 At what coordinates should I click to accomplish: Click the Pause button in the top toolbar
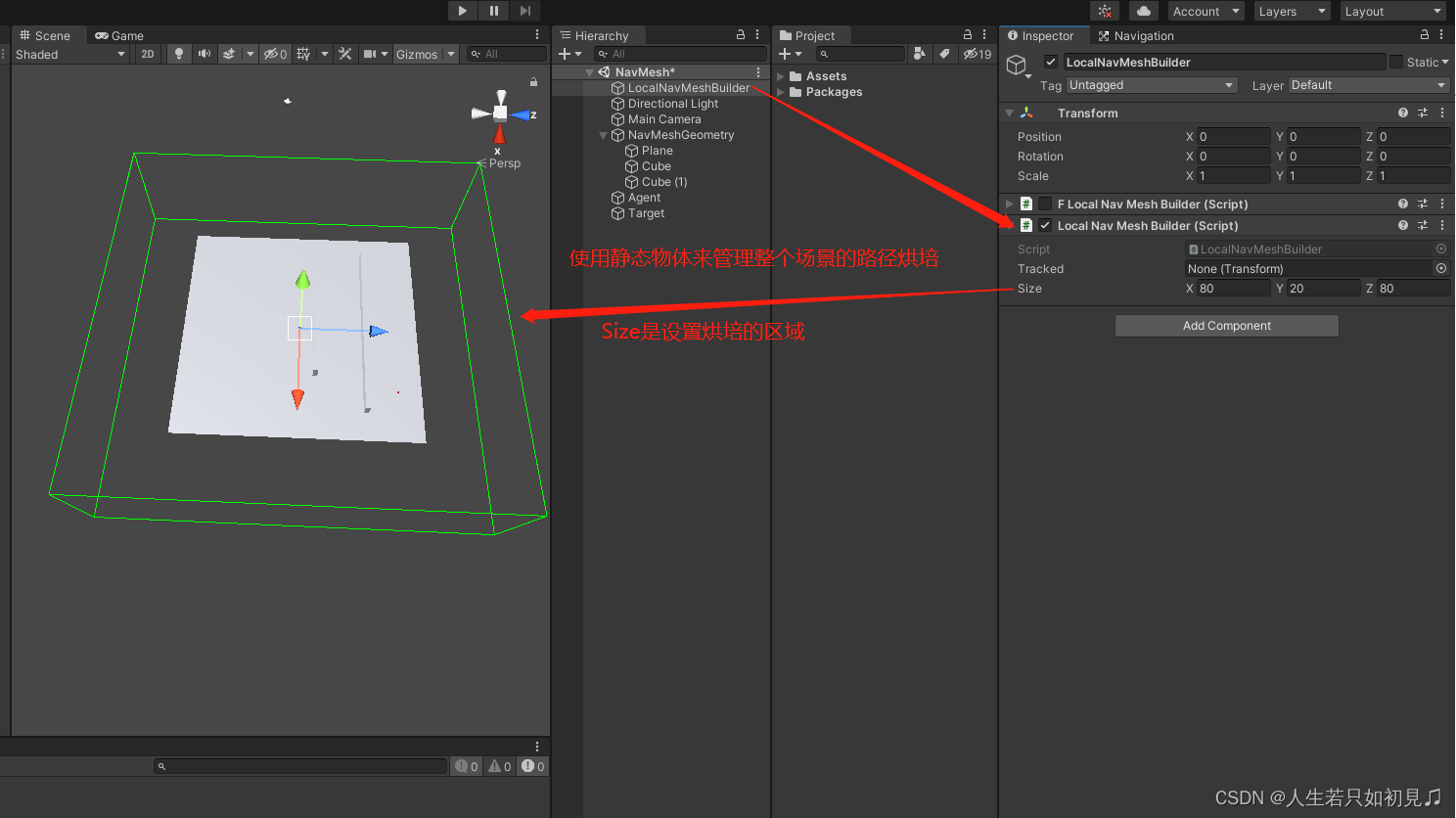point(494,11)
